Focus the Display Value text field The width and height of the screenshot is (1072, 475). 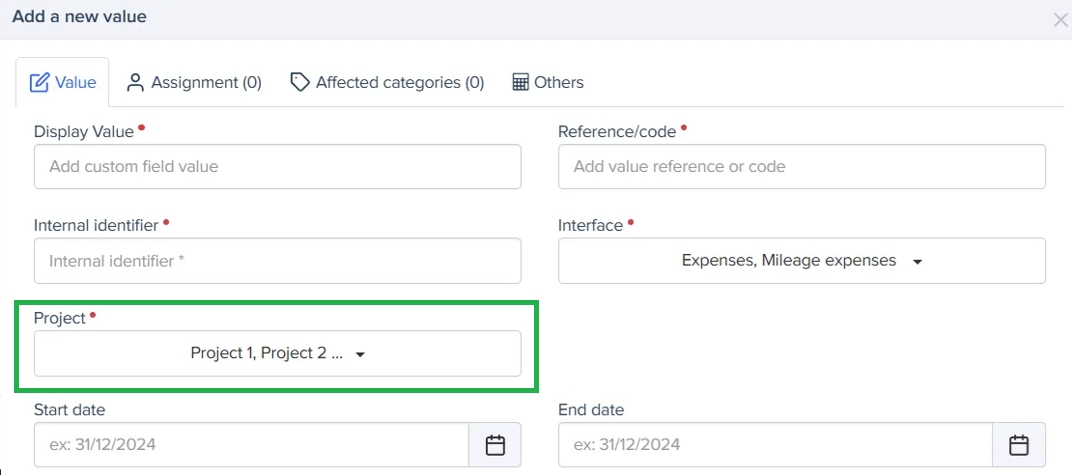[277, 167]
